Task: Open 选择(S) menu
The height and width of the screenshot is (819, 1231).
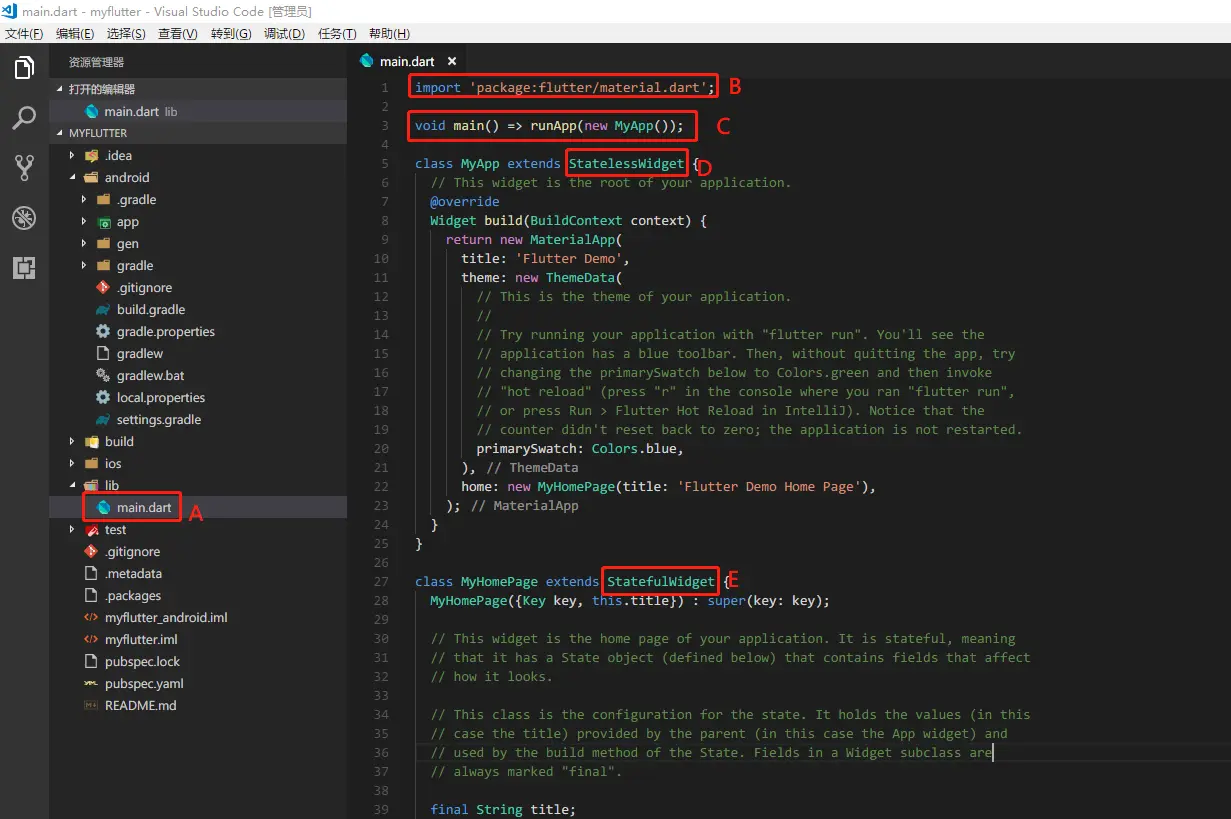Action: (126, 33)
